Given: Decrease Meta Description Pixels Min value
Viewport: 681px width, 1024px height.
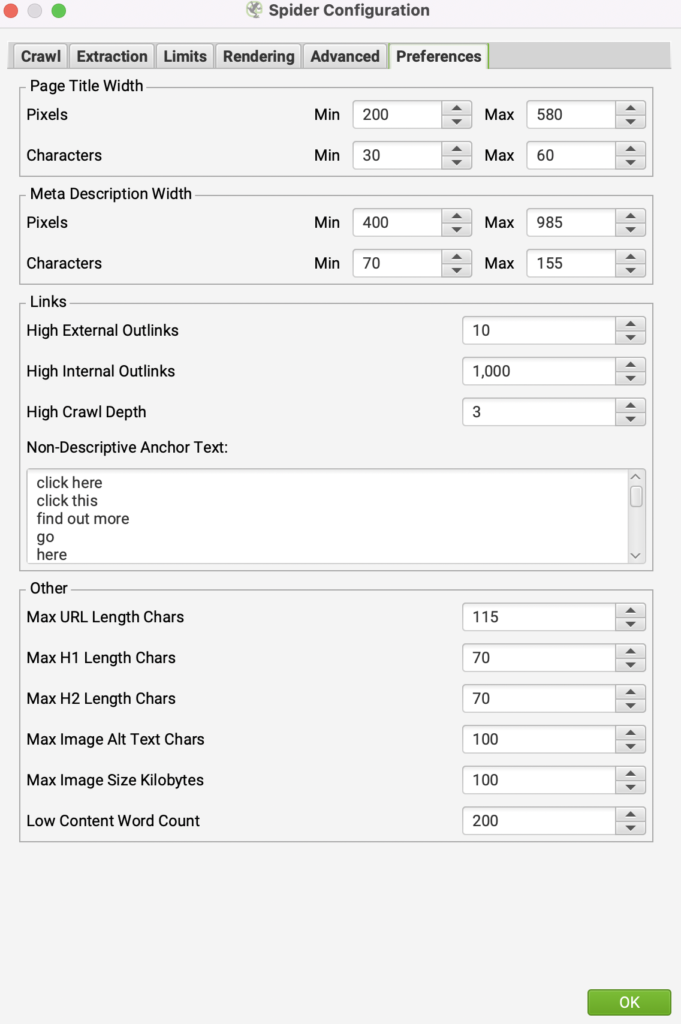Looking at the screenshot, I should [456, 230].
